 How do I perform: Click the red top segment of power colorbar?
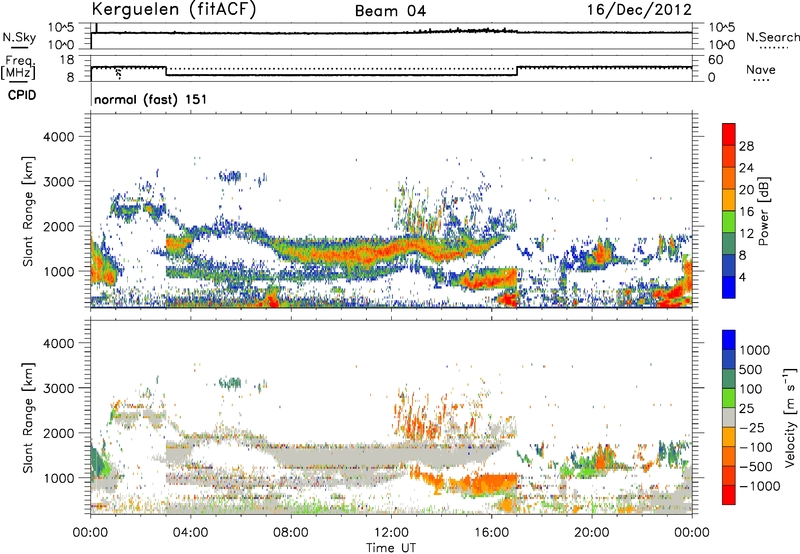click(729, 134)
